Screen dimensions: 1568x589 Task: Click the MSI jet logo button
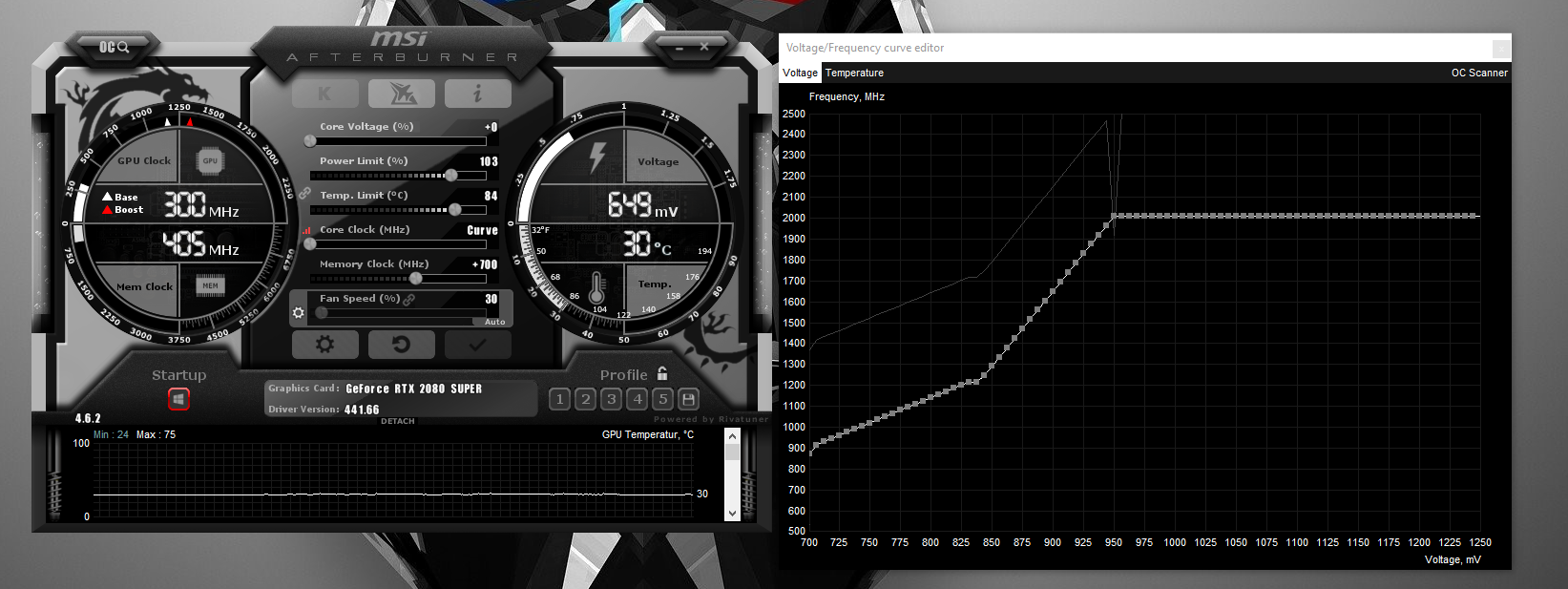401,94
